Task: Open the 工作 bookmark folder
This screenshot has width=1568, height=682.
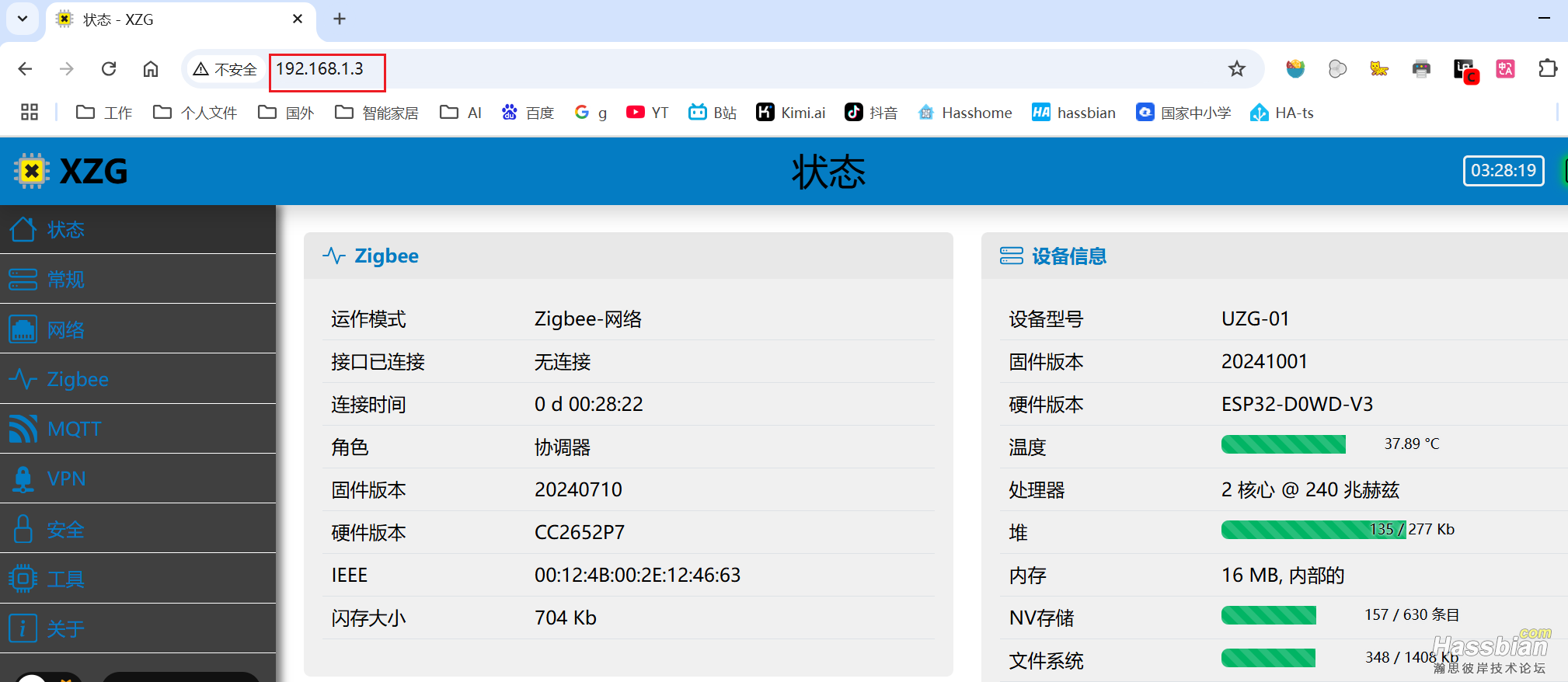Action: coord(104,113)
